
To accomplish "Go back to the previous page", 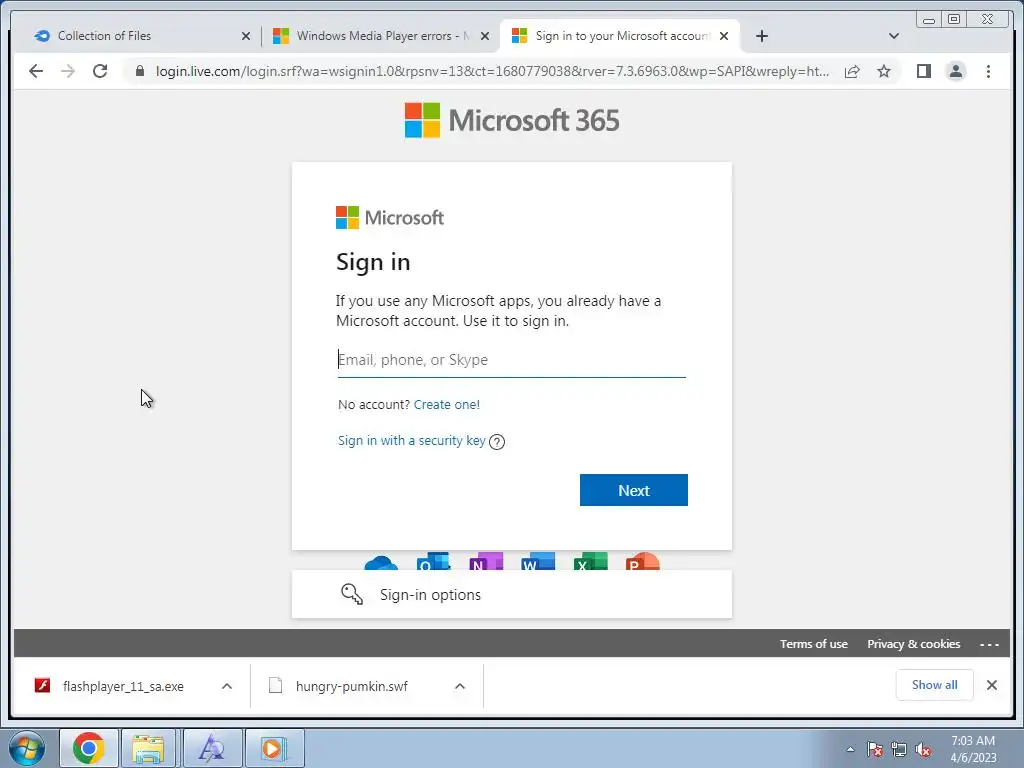I will click(x=36, y=71).
